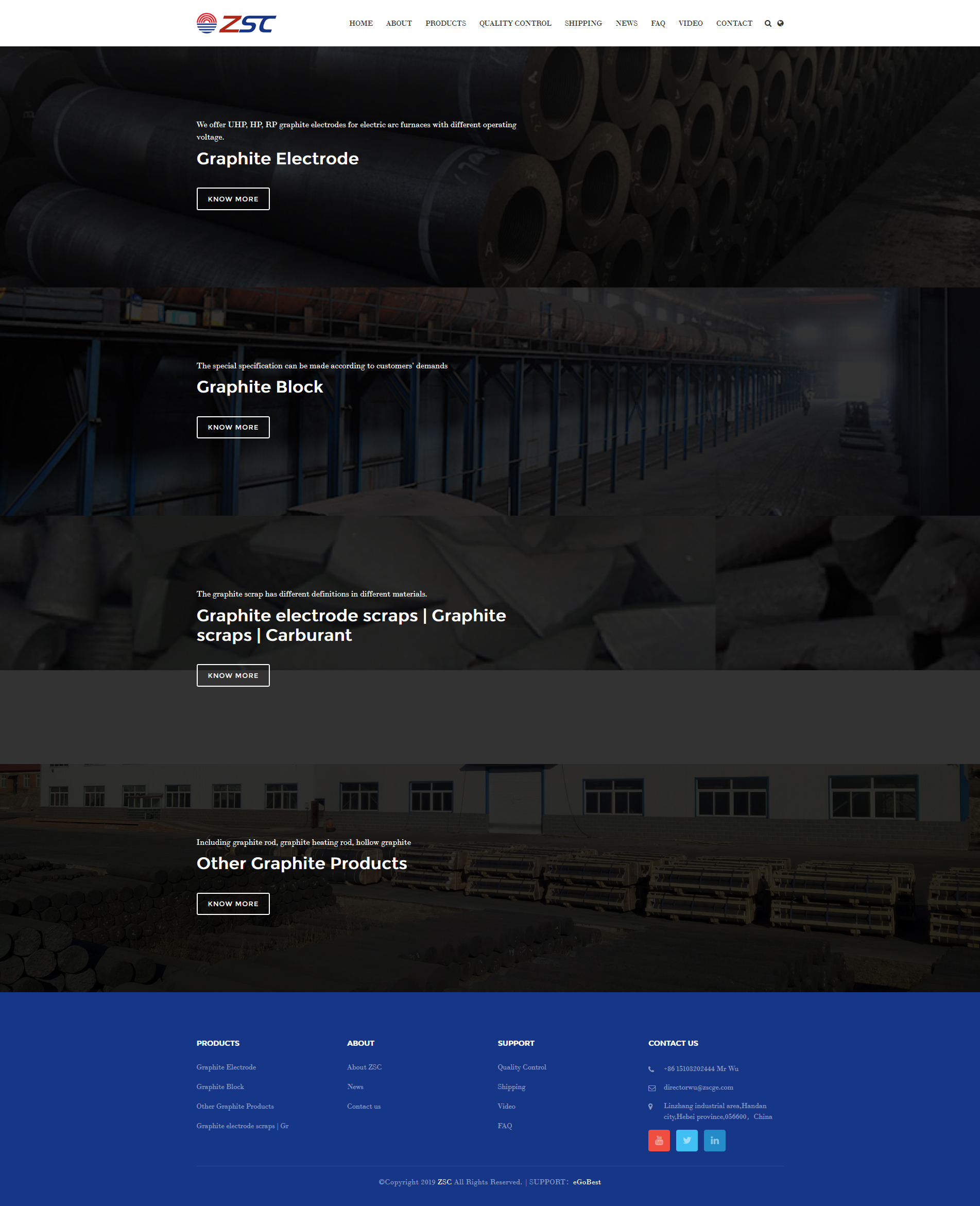The width and height of the screenshot is (980, 1206).
Task: Open the Products menu item
Action: pos(445,23)
